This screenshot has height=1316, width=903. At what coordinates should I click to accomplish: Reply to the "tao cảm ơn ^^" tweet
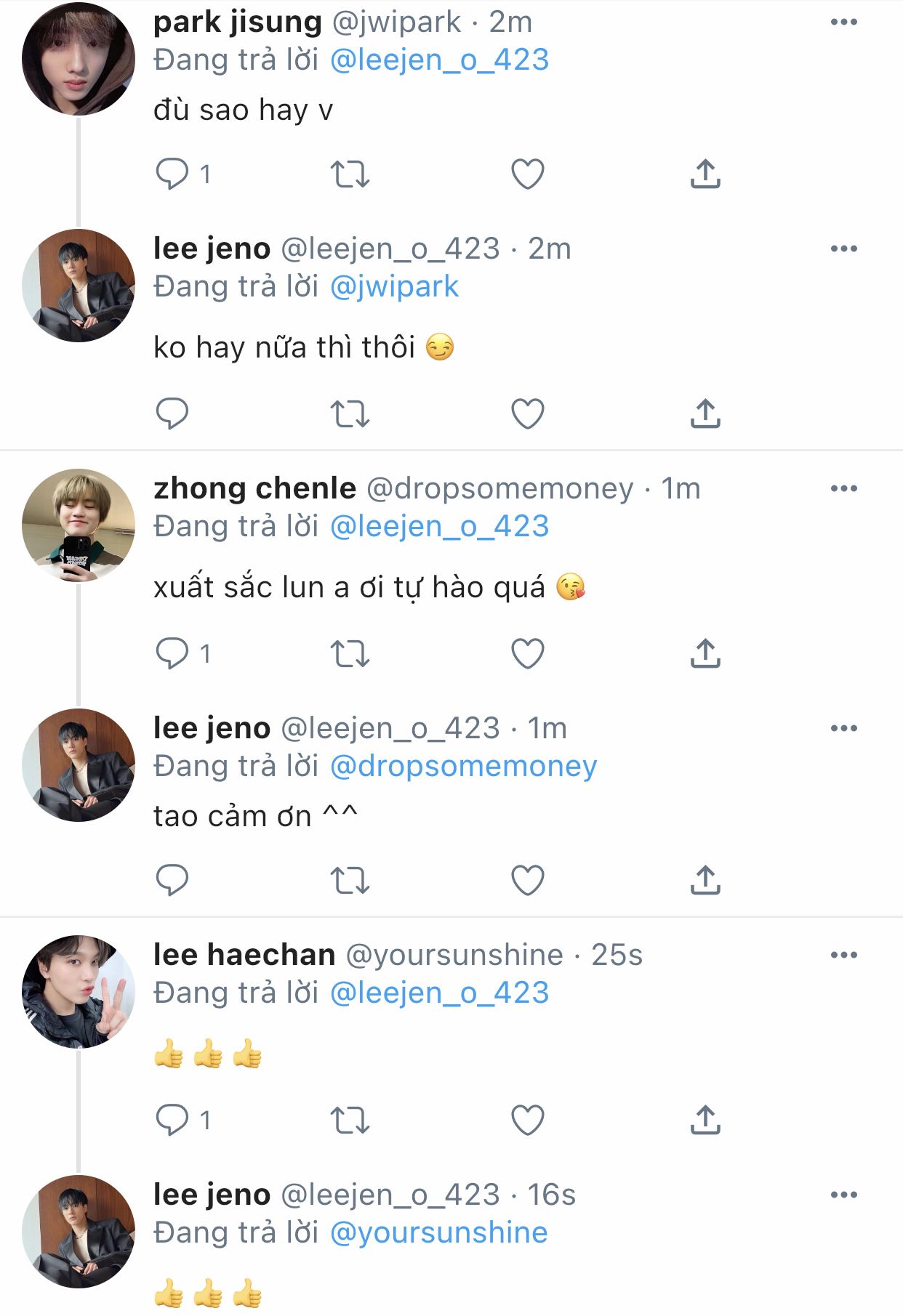click(x=172, y=880)
